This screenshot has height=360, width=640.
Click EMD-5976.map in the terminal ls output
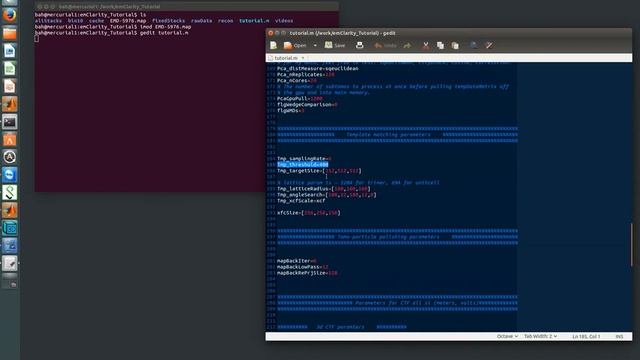[128, 21]
